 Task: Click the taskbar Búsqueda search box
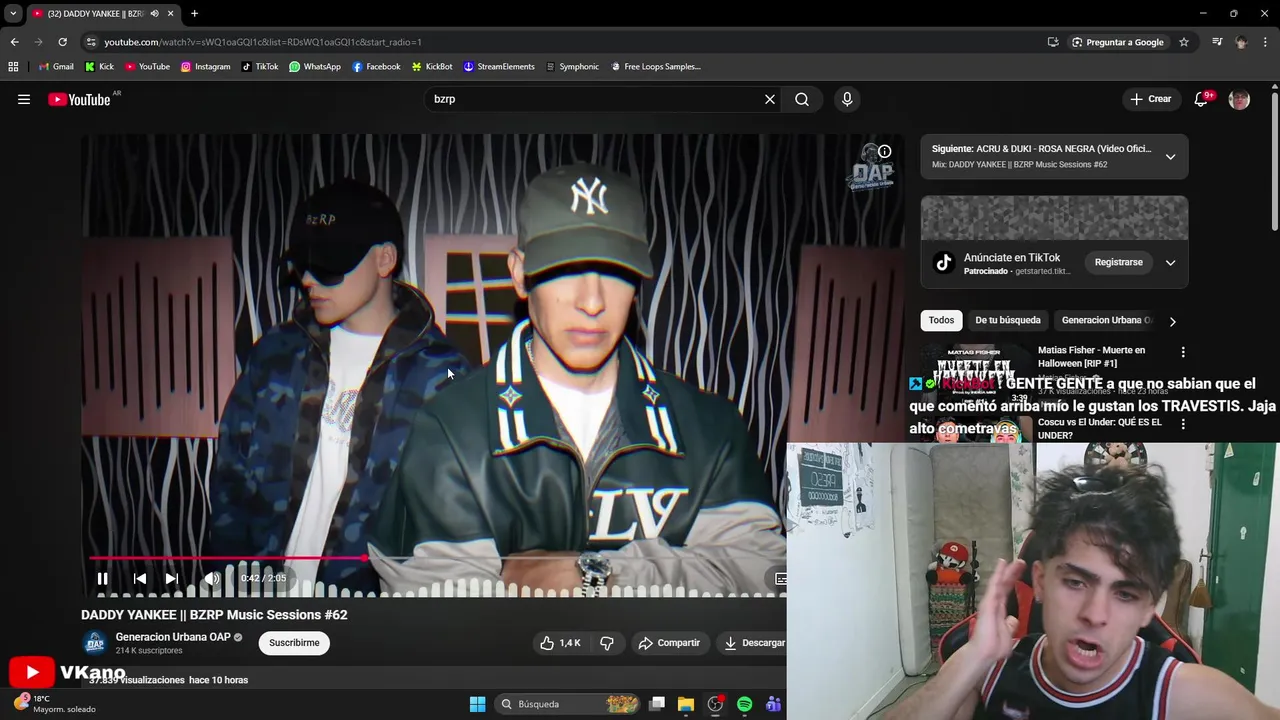tap(569, 704)
